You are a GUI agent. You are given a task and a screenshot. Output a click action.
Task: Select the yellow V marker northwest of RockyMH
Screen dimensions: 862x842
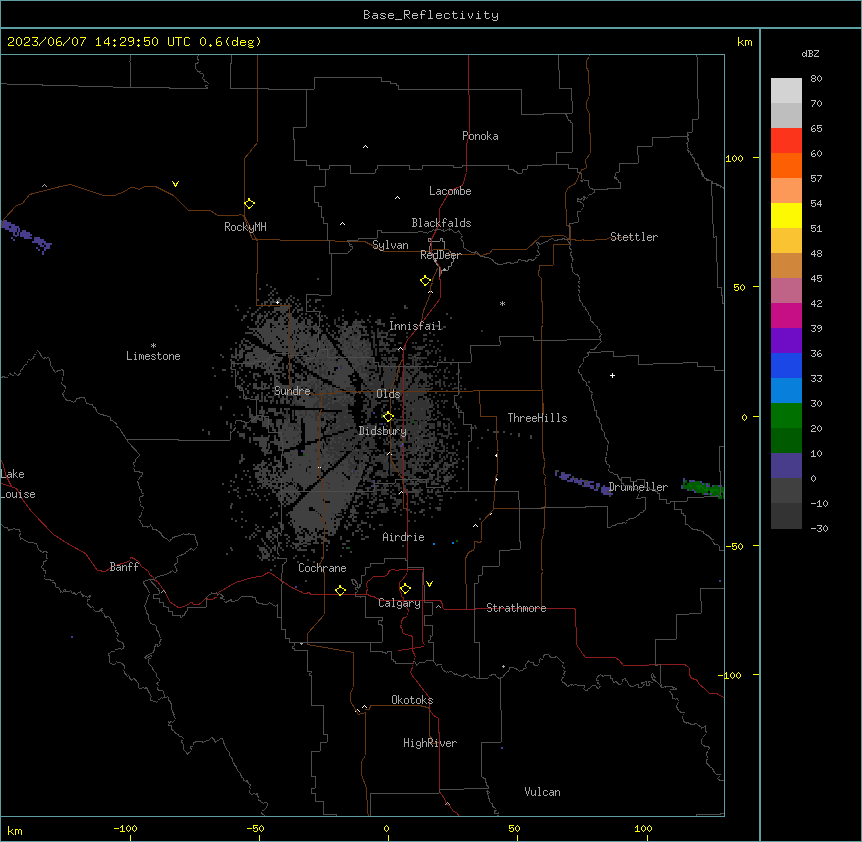point(175,184)
